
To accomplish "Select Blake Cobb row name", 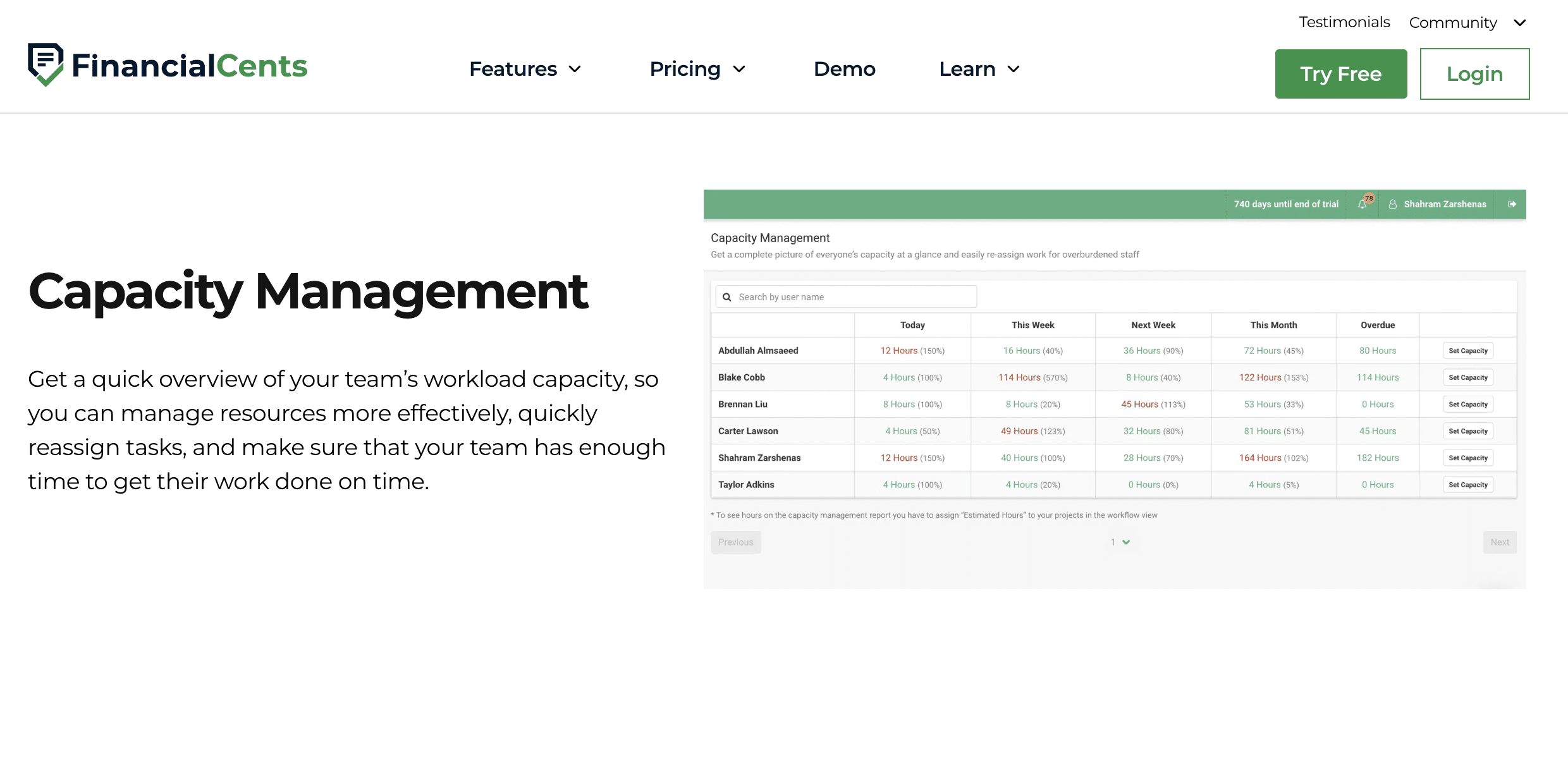I will (x=742, y=377).
